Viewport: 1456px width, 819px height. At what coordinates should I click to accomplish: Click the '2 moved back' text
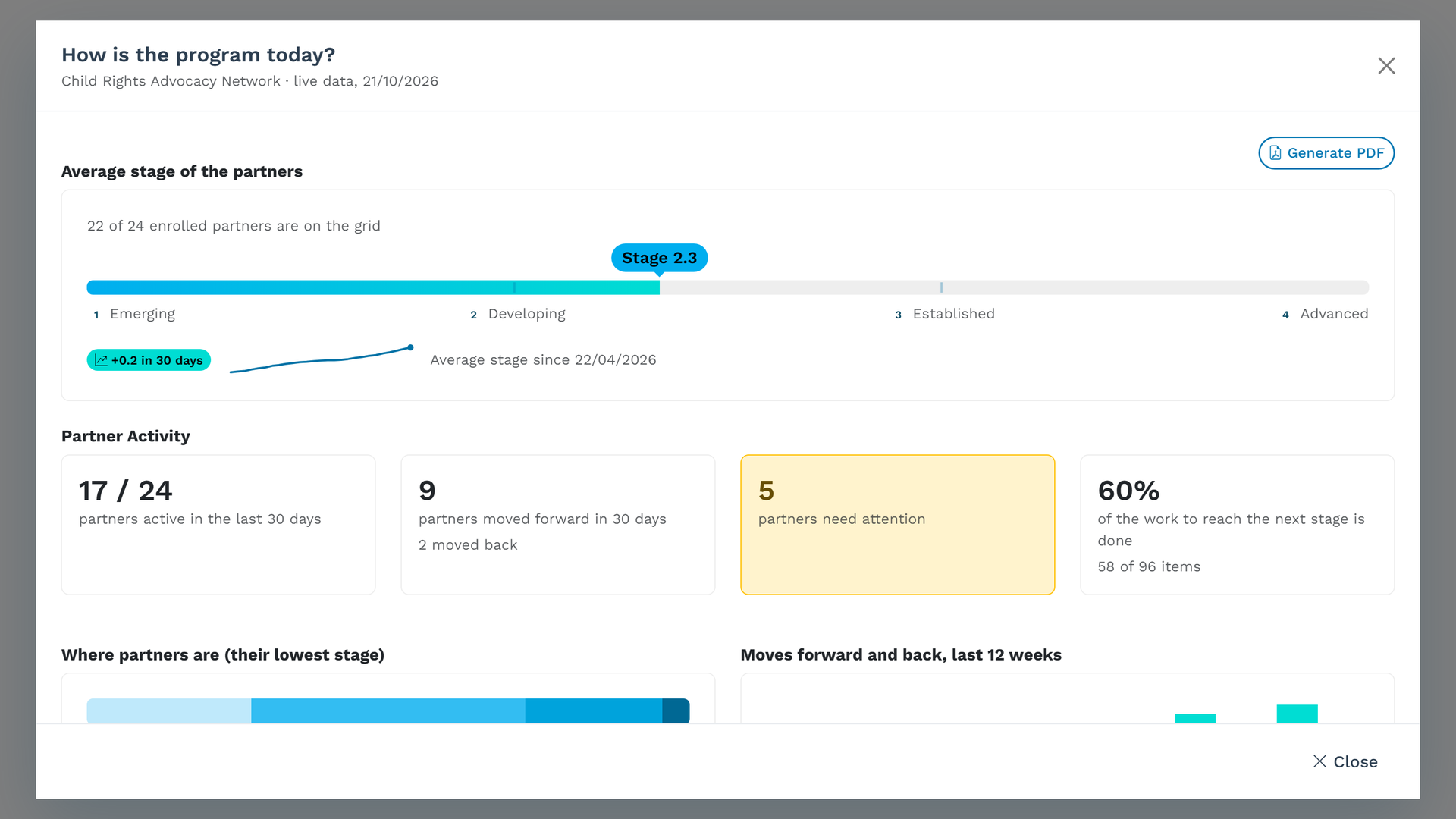[468, 545]
